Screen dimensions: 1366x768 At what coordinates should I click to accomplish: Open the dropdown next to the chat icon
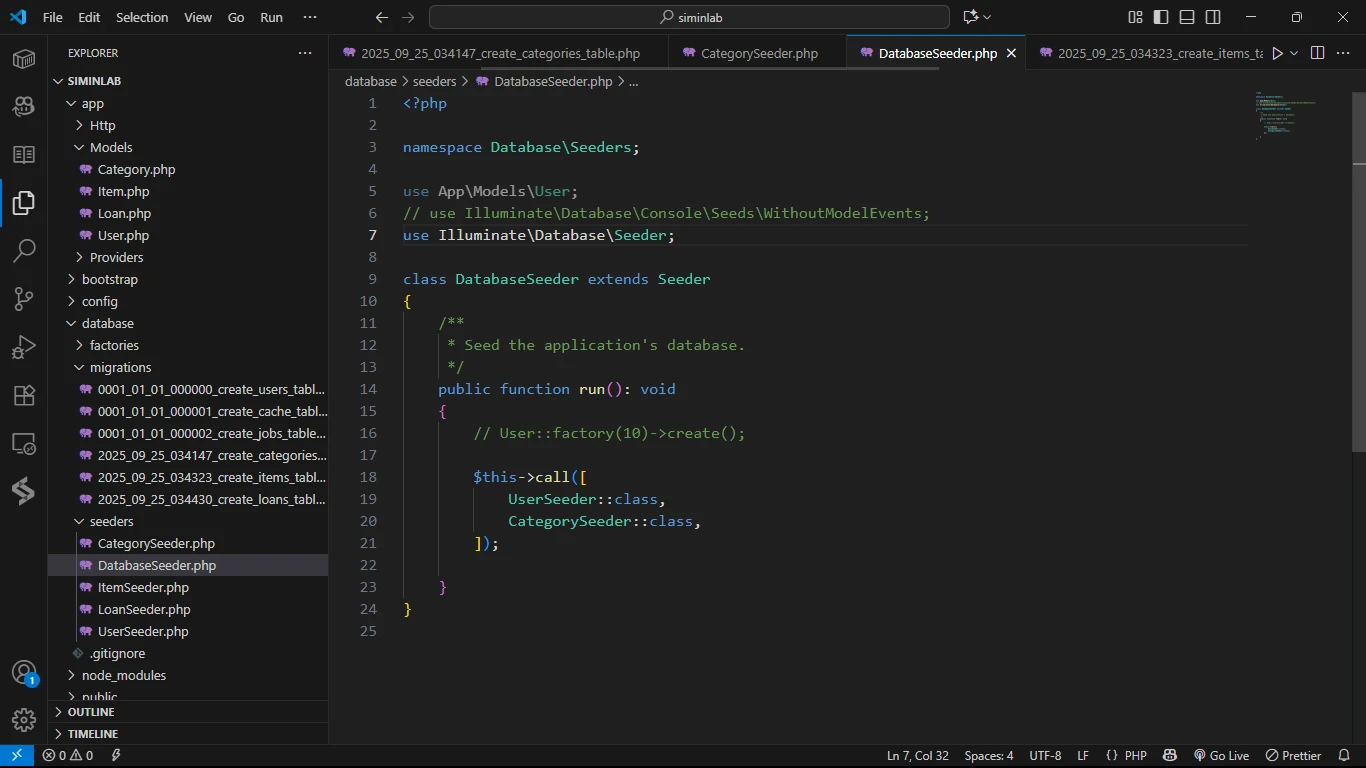point(987,17)
